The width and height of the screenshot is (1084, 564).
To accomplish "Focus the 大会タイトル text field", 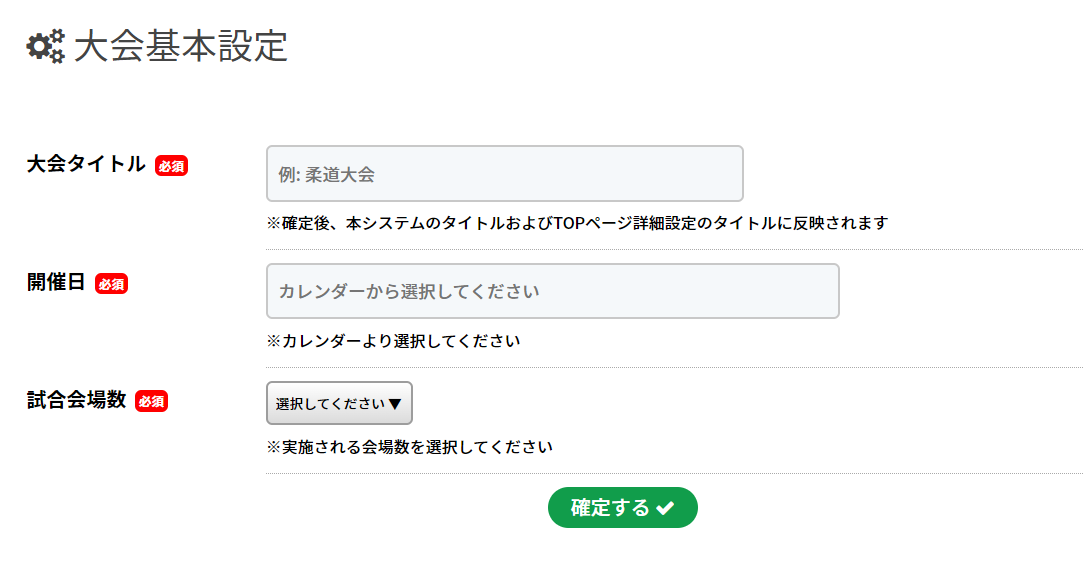I will point(504,174).
